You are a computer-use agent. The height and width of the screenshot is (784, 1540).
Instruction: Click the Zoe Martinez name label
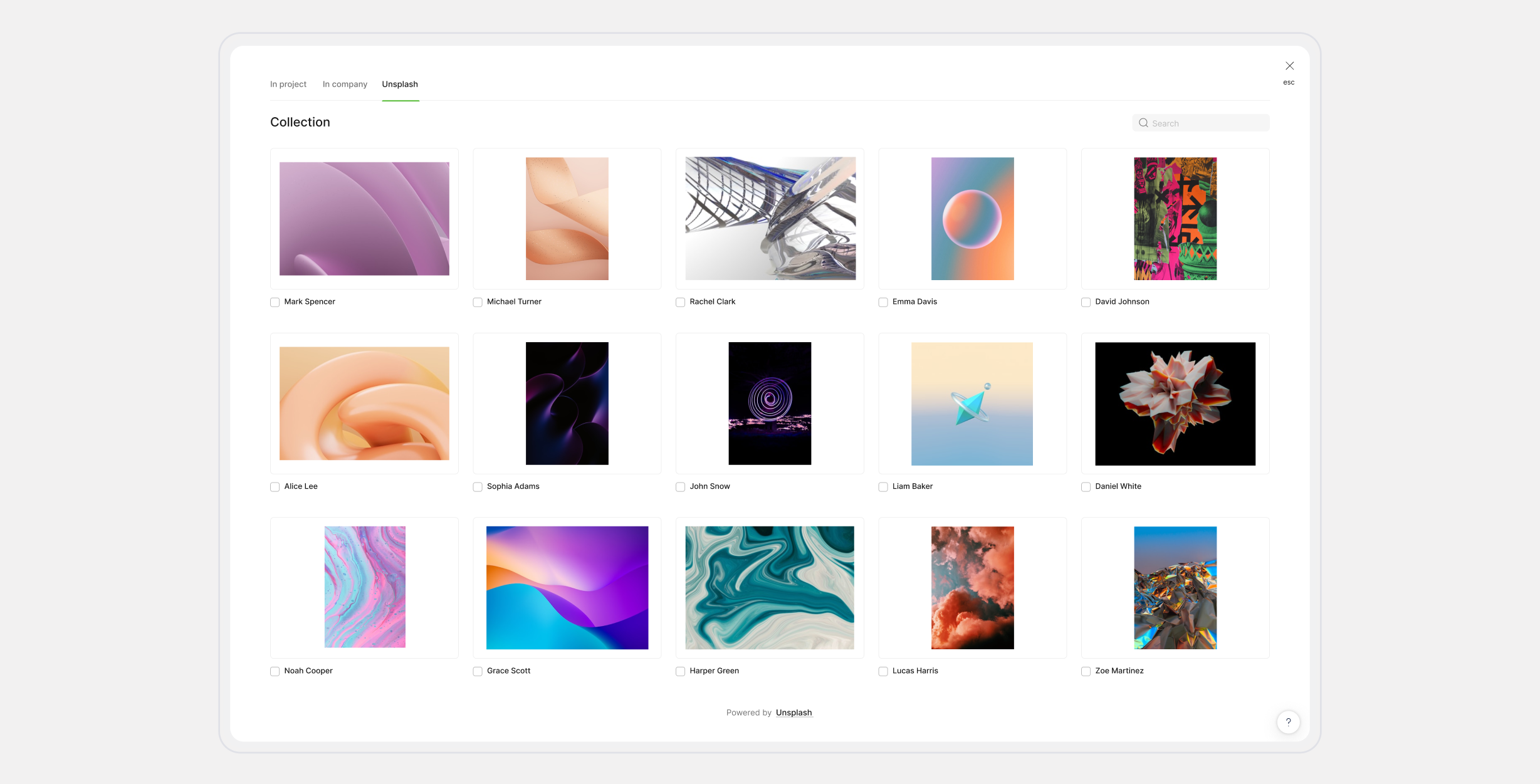(x=1119, y=671)
